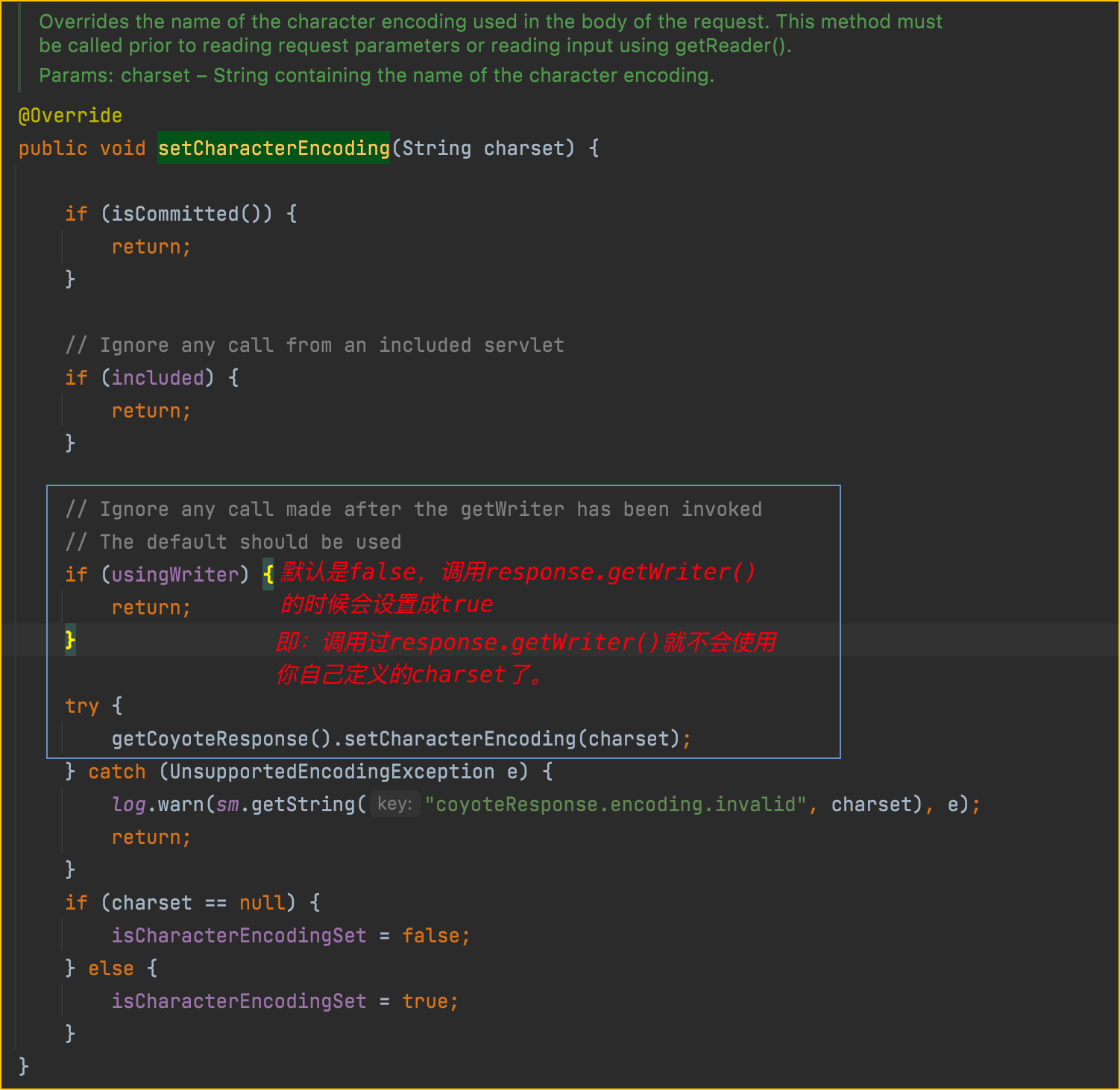Click comment 'Ignore any call from an included servlet'
The width and height of the screenshot is (1120, 1090).
pyautogui.click(x=315, y=345)
